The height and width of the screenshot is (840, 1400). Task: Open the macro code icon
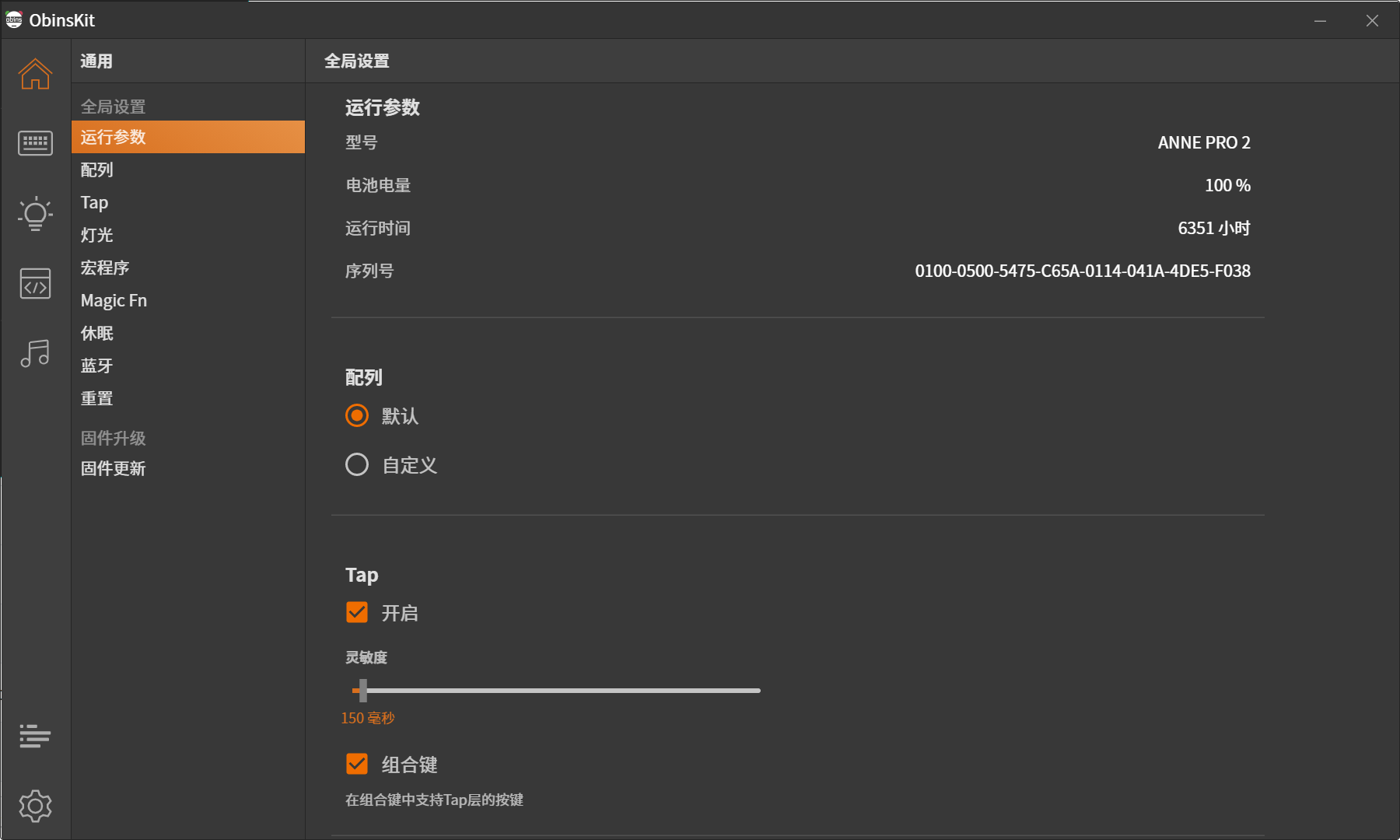pos(35,283)
